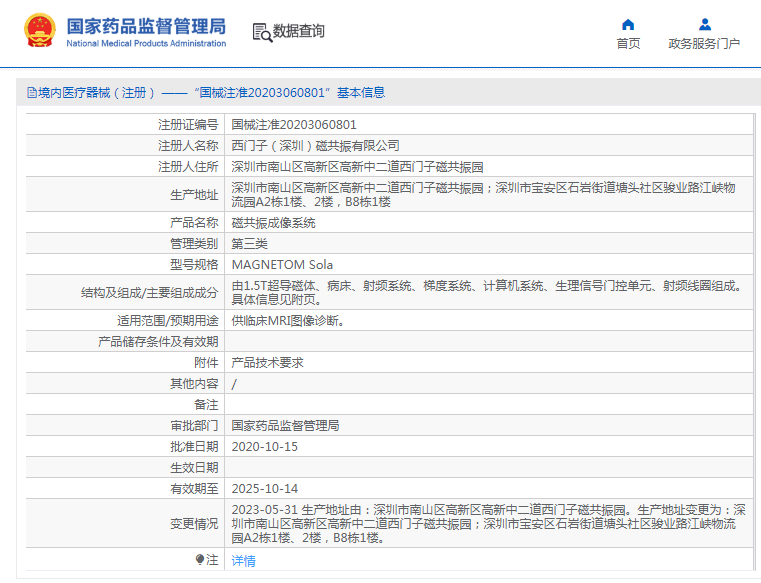Select the value 国械注准20203060801 in the table

pyautogui.click(x=294, y=125)
